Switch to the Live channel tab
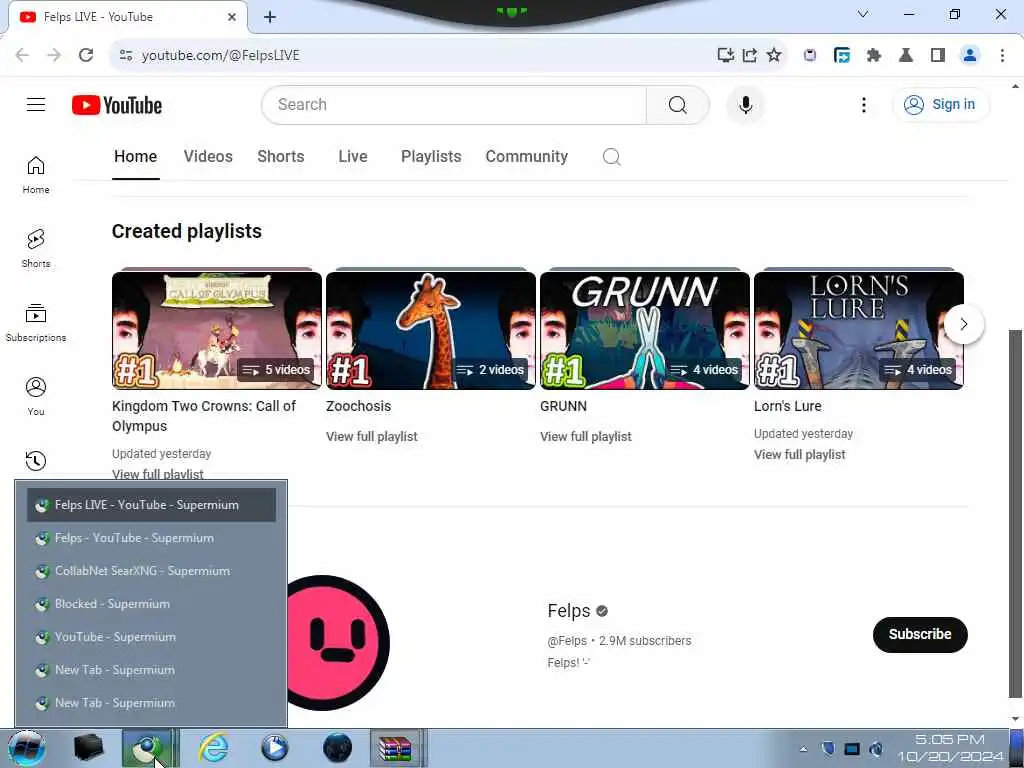1024x768 pixels. click(353, 157)
